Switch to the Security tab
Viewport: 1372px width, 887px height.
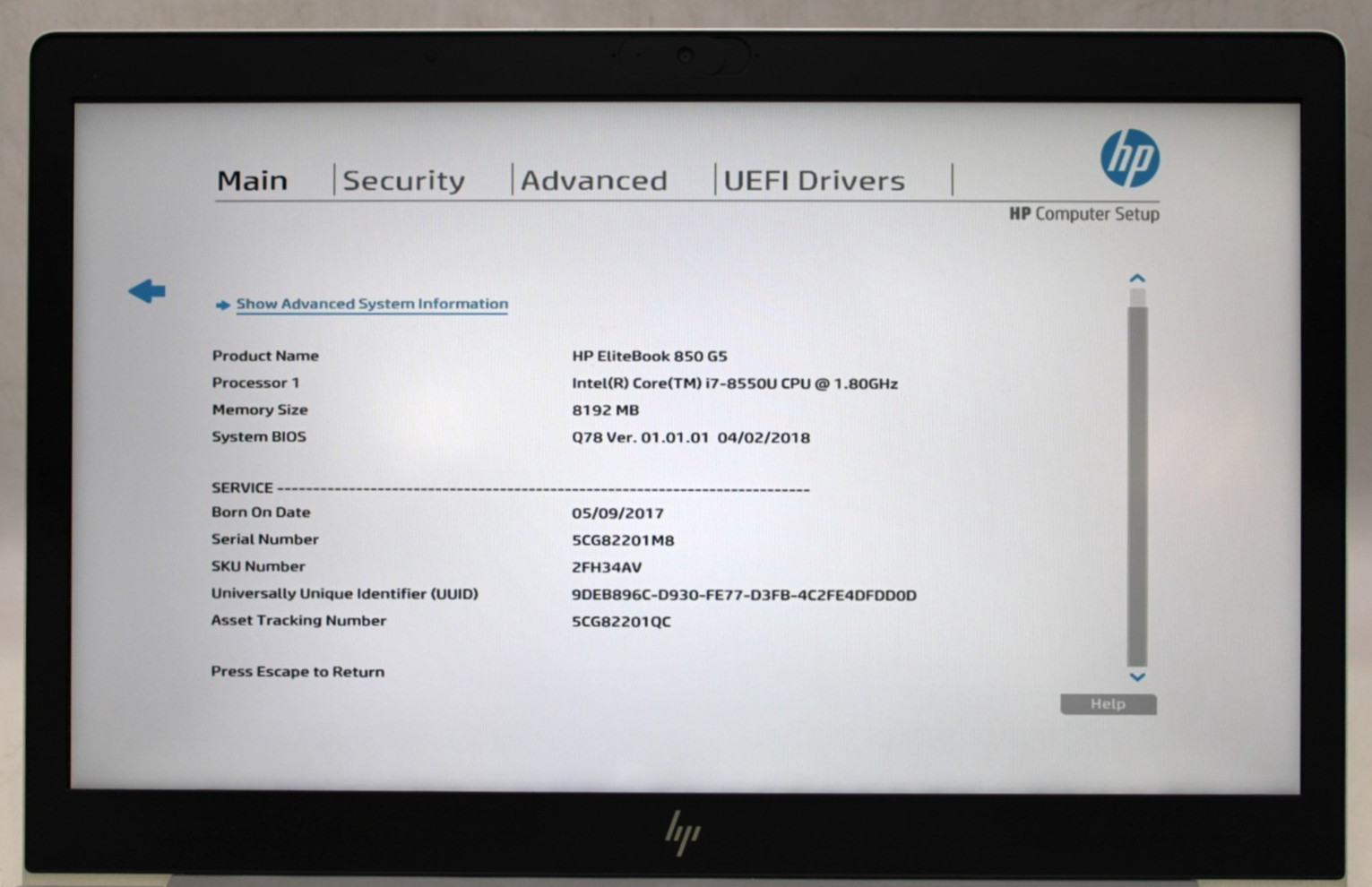pyautogui.click(x=404, y=181)
